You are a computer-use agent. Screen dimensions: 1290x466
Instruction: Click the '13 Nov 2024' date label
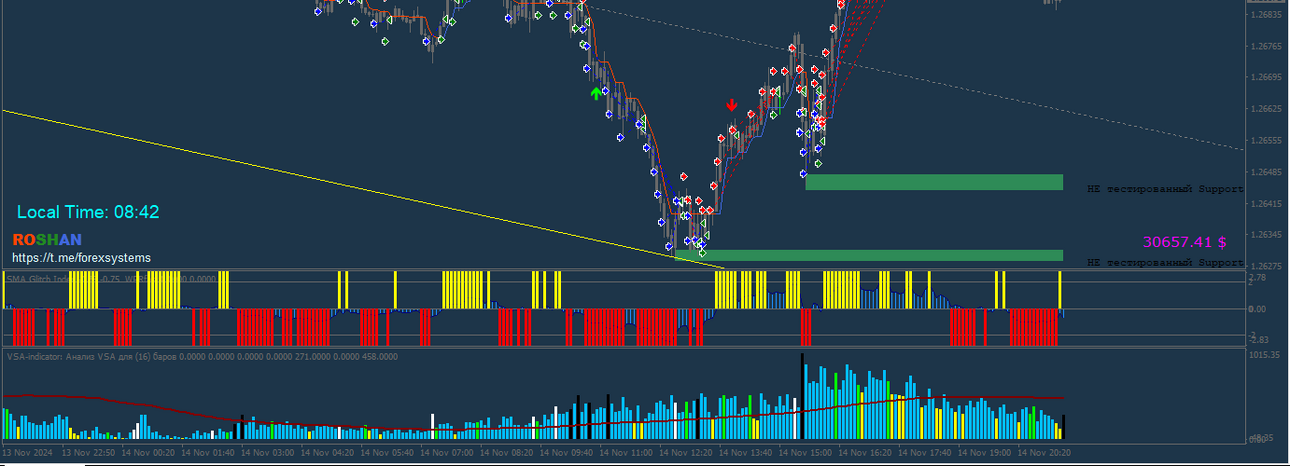pos(25,452)
